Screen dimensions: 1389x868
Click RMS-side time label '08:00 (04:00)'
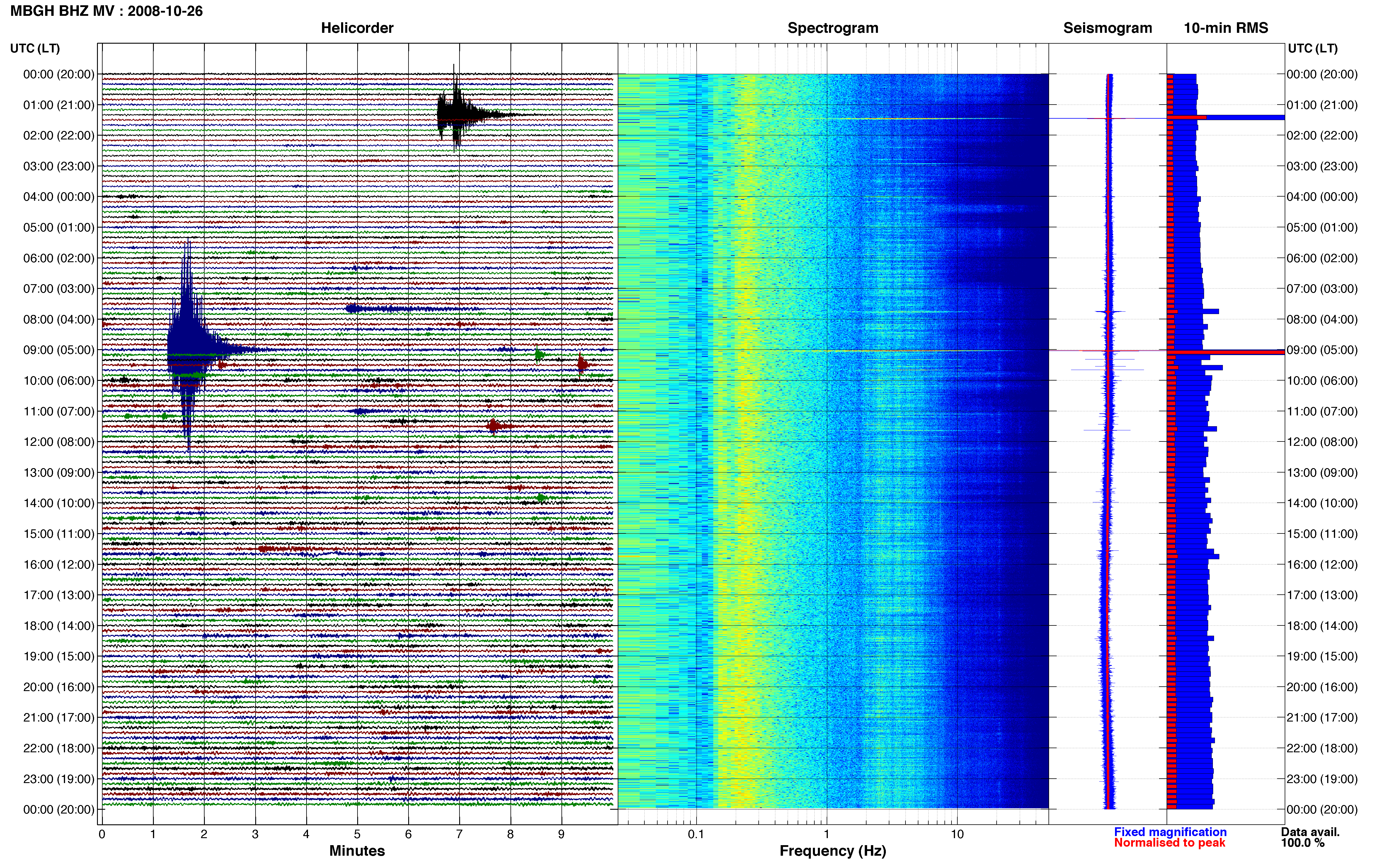click(x=1322, y=319)
